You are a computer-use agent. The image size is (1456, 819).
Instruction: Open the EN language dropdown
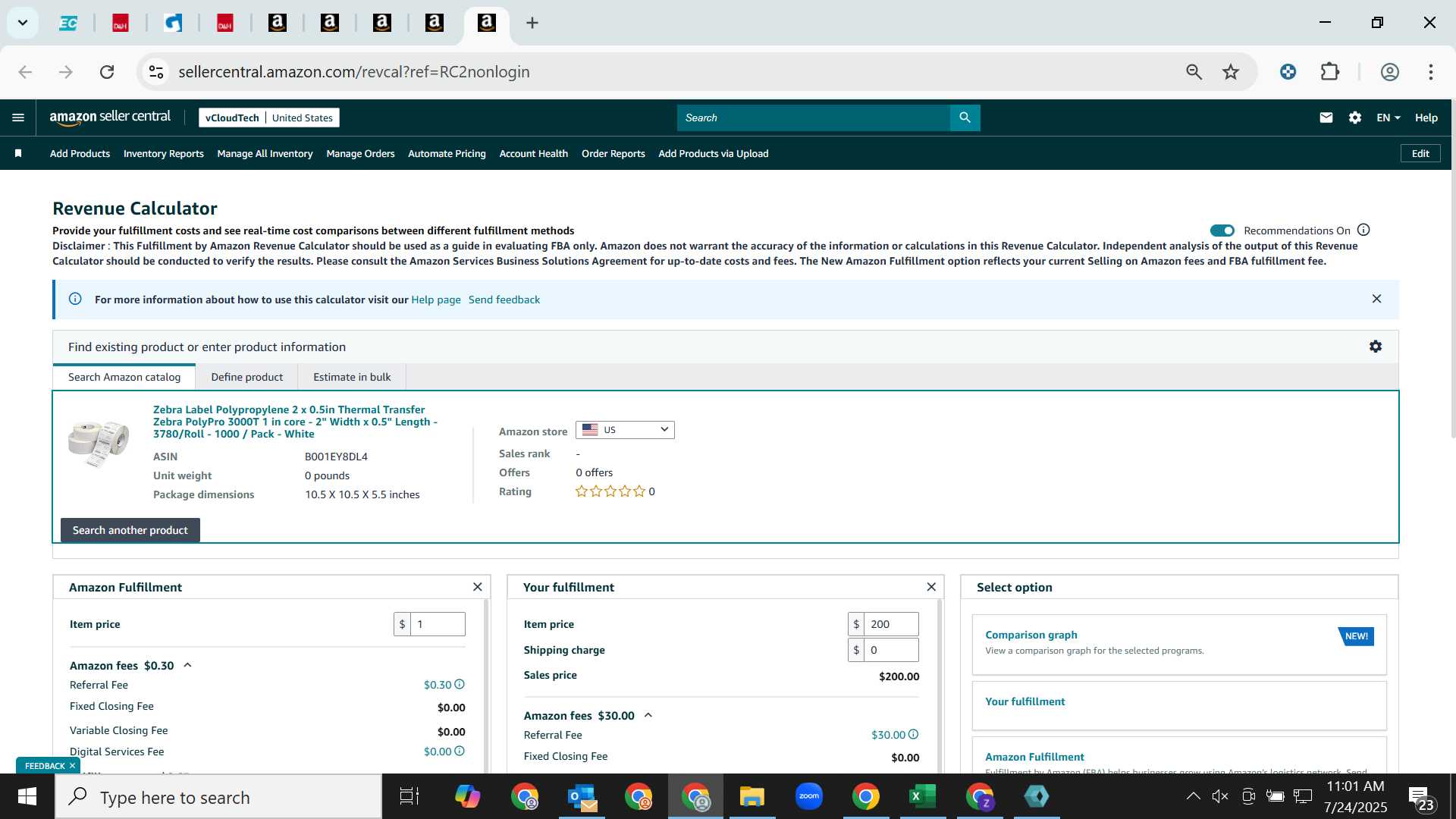coord(1388,118)
